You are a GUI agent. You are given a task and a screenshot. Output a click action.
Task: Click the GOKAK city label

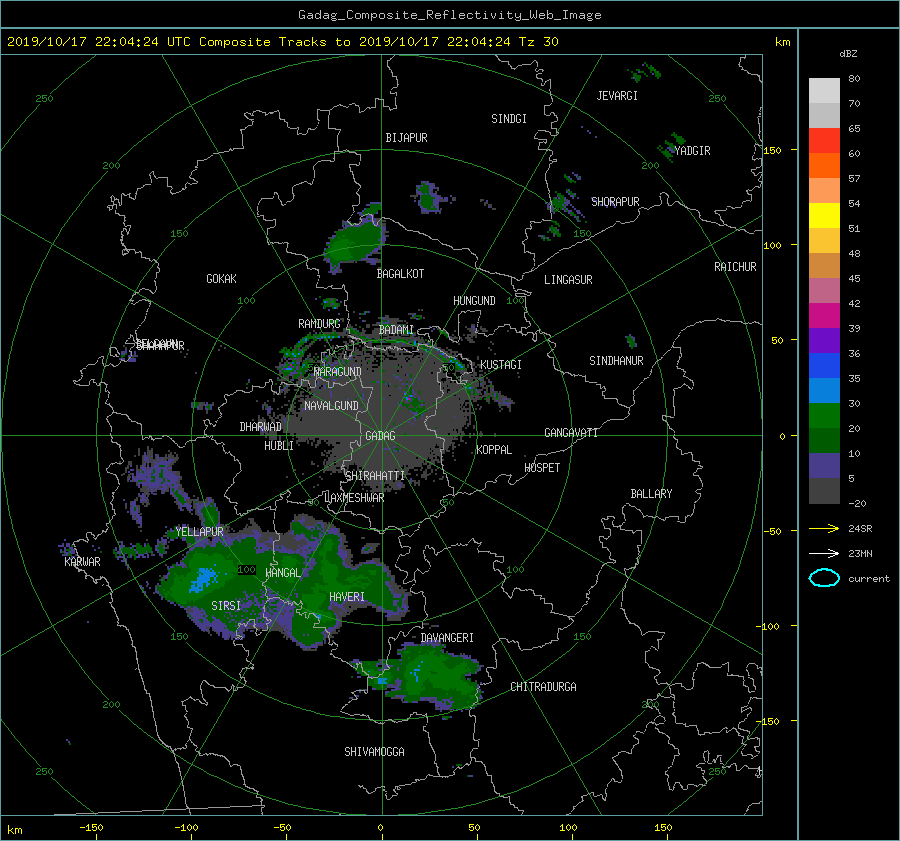[x=221, y=279]
